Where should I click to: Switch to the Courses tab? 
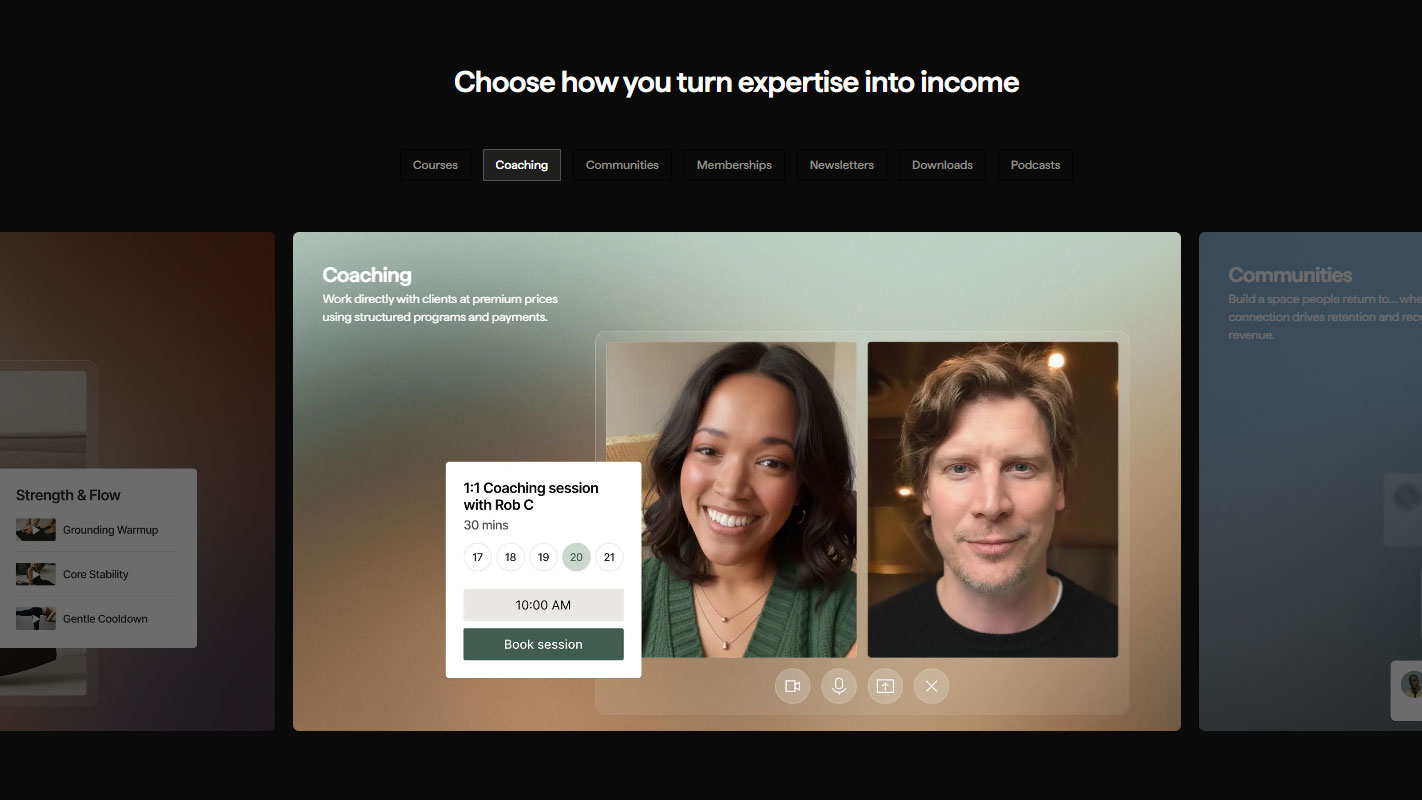tap(435, 165)
